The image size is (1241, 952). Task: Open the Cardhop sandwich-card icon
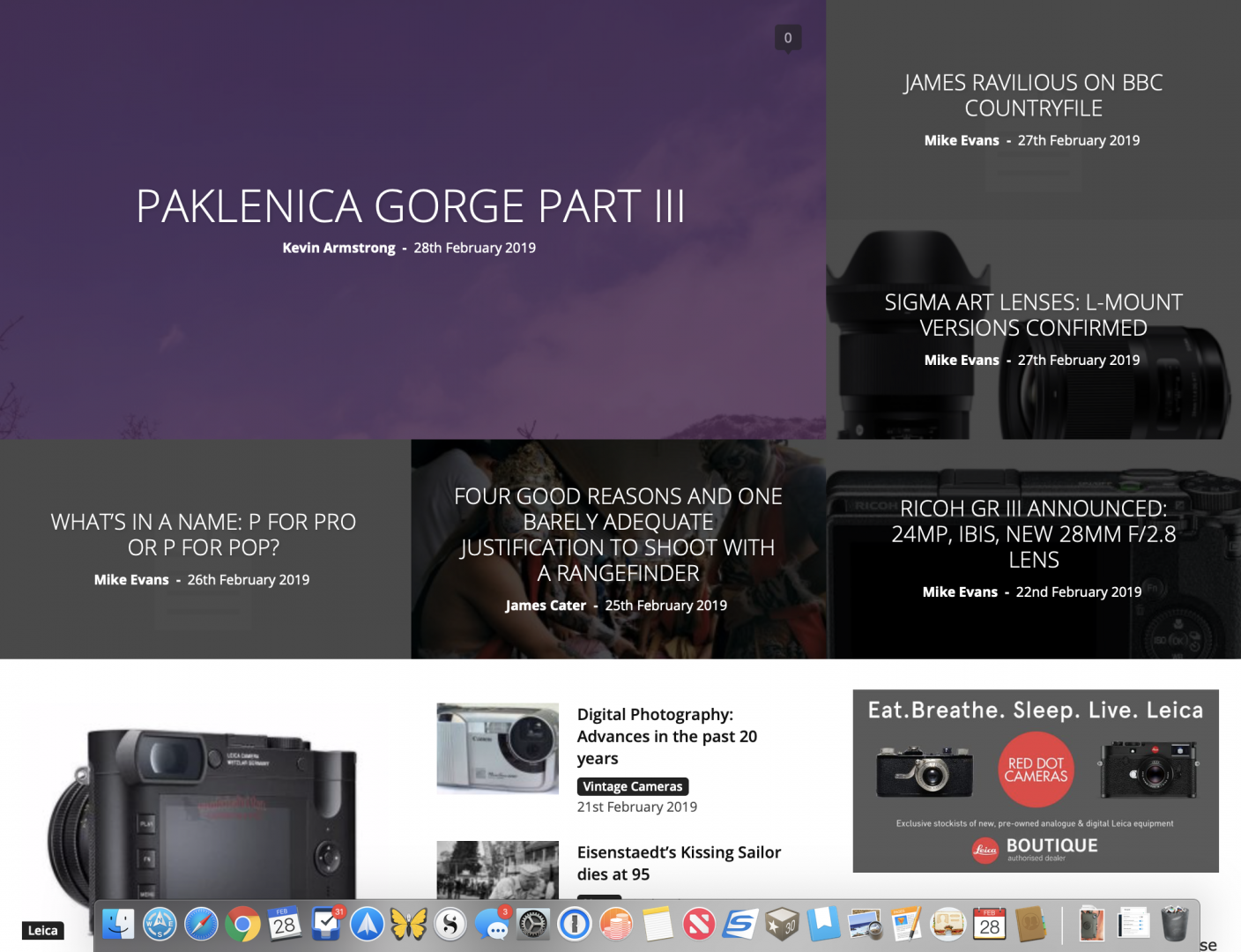point(948,924)
